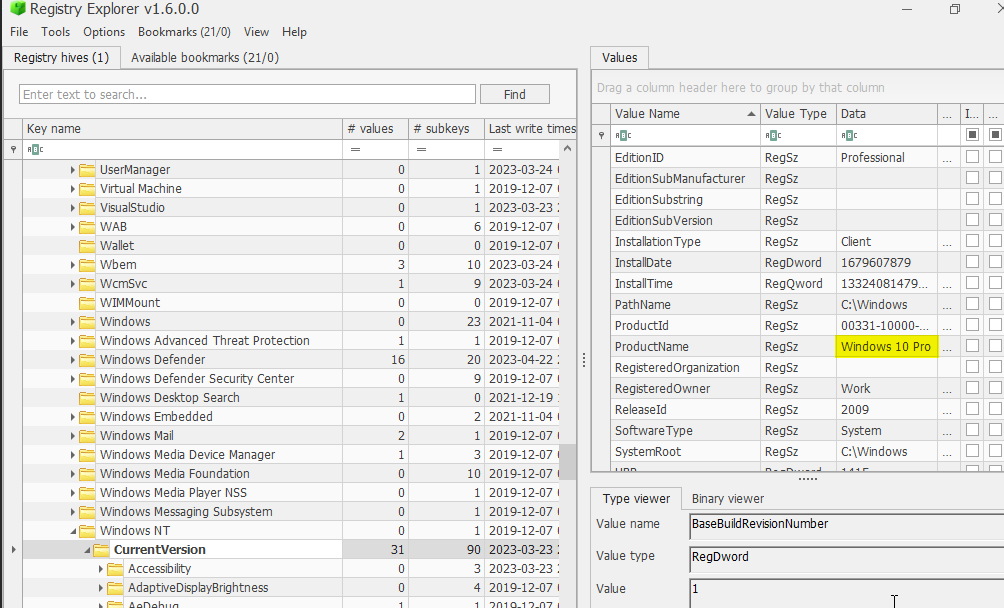Click the Find button
This screenshot has height=608, width=1004.
(x=514, y=94)
